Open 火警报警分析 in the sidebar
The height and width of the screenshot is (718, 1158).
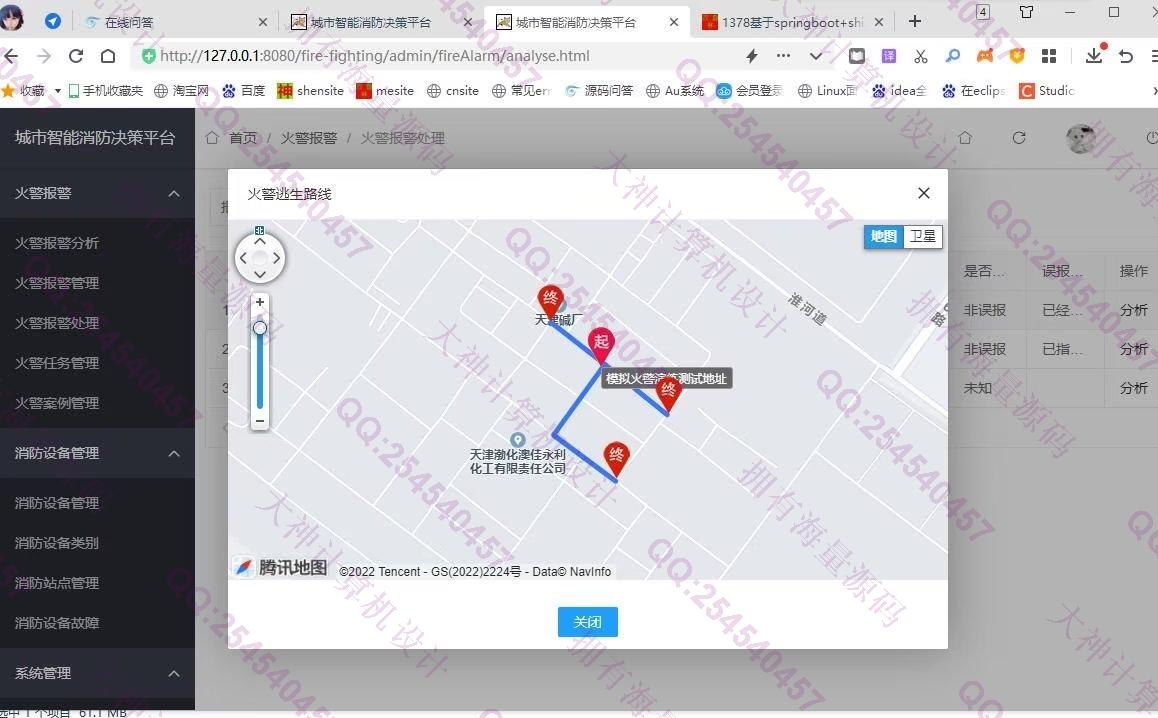coord(57,243)
